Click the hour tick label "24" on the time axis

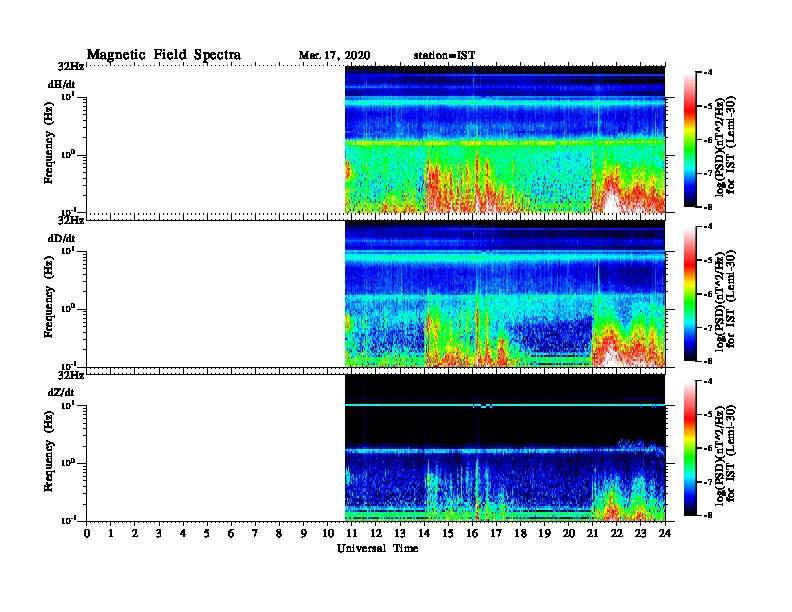[665, 534]
